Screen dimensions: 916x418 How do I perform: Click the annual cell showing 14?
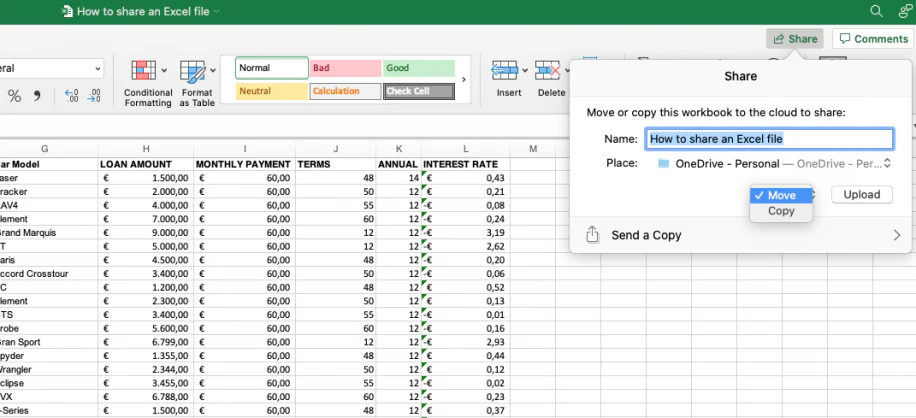click(398, 178)
